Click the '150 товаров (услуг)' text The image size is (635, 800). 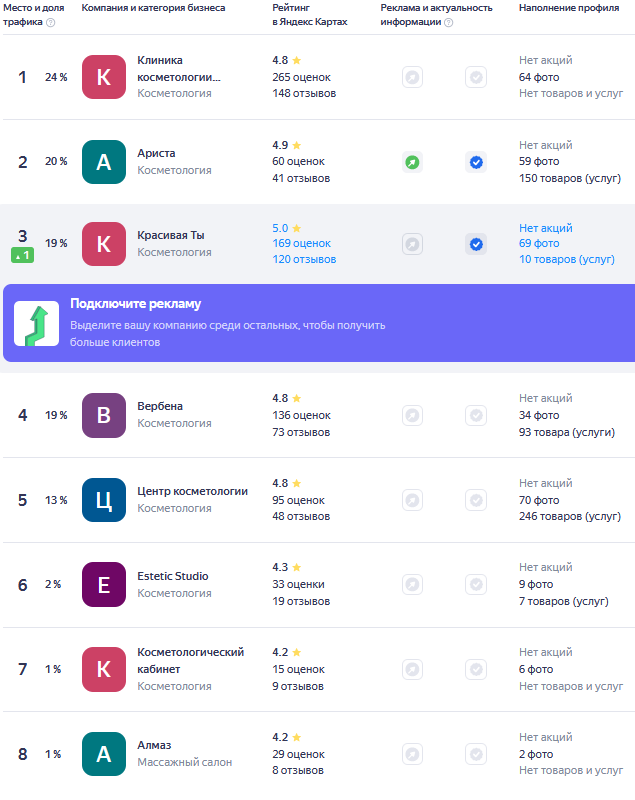click(570, 179)
